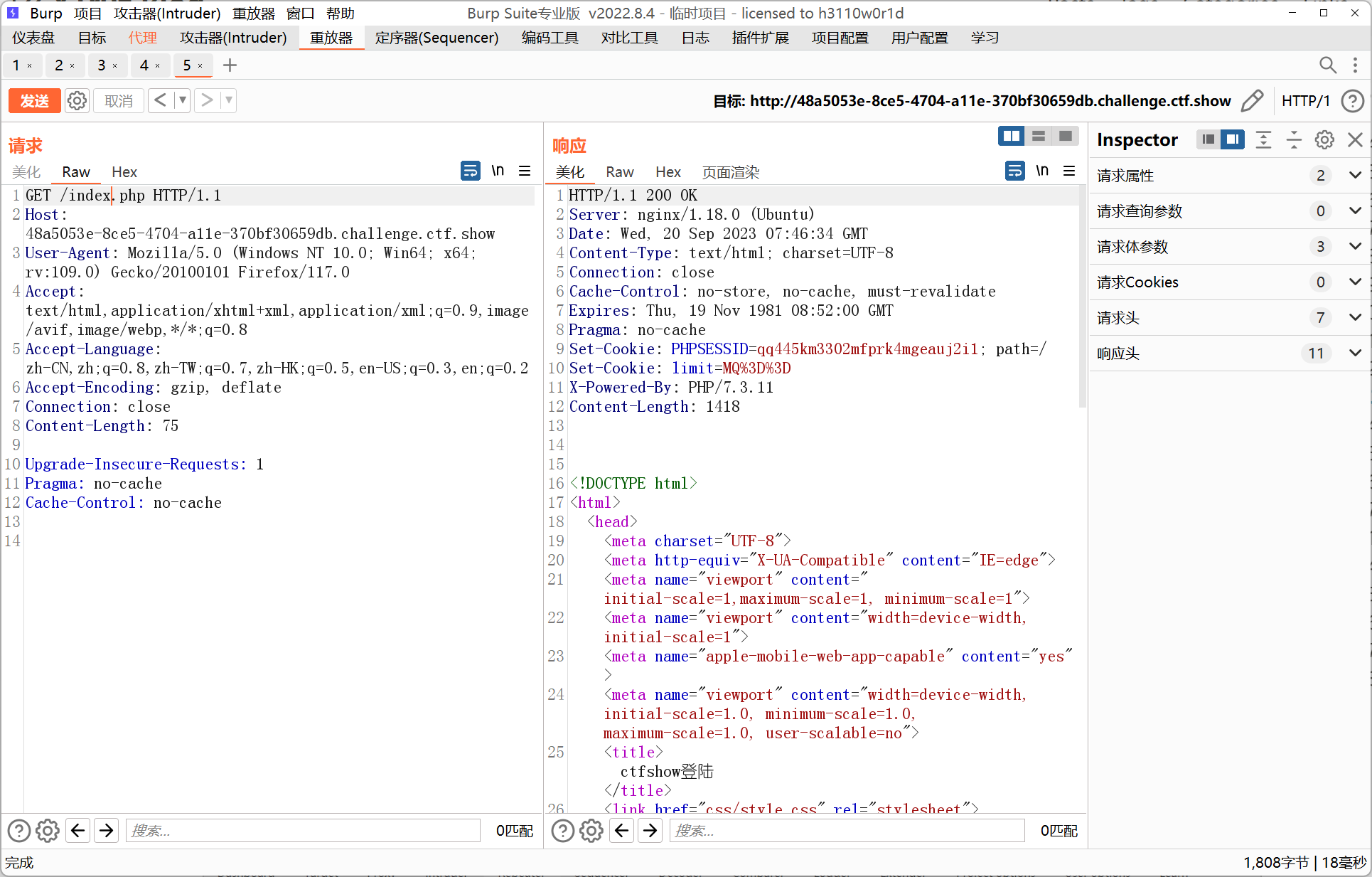
Task: Add a new Repeater tab with plus
Action: coord(230,65)
